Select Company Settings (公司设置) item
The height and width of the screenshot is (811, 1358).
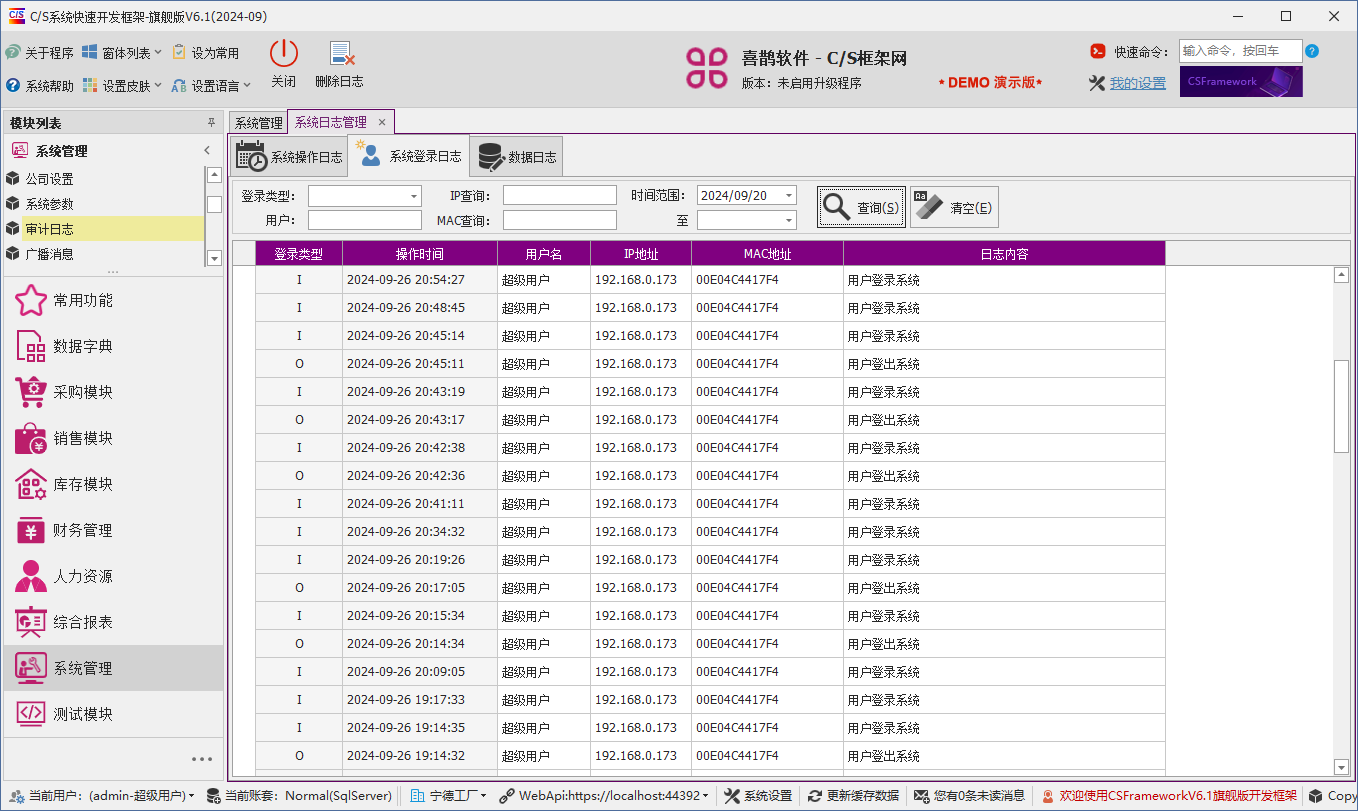104,179
